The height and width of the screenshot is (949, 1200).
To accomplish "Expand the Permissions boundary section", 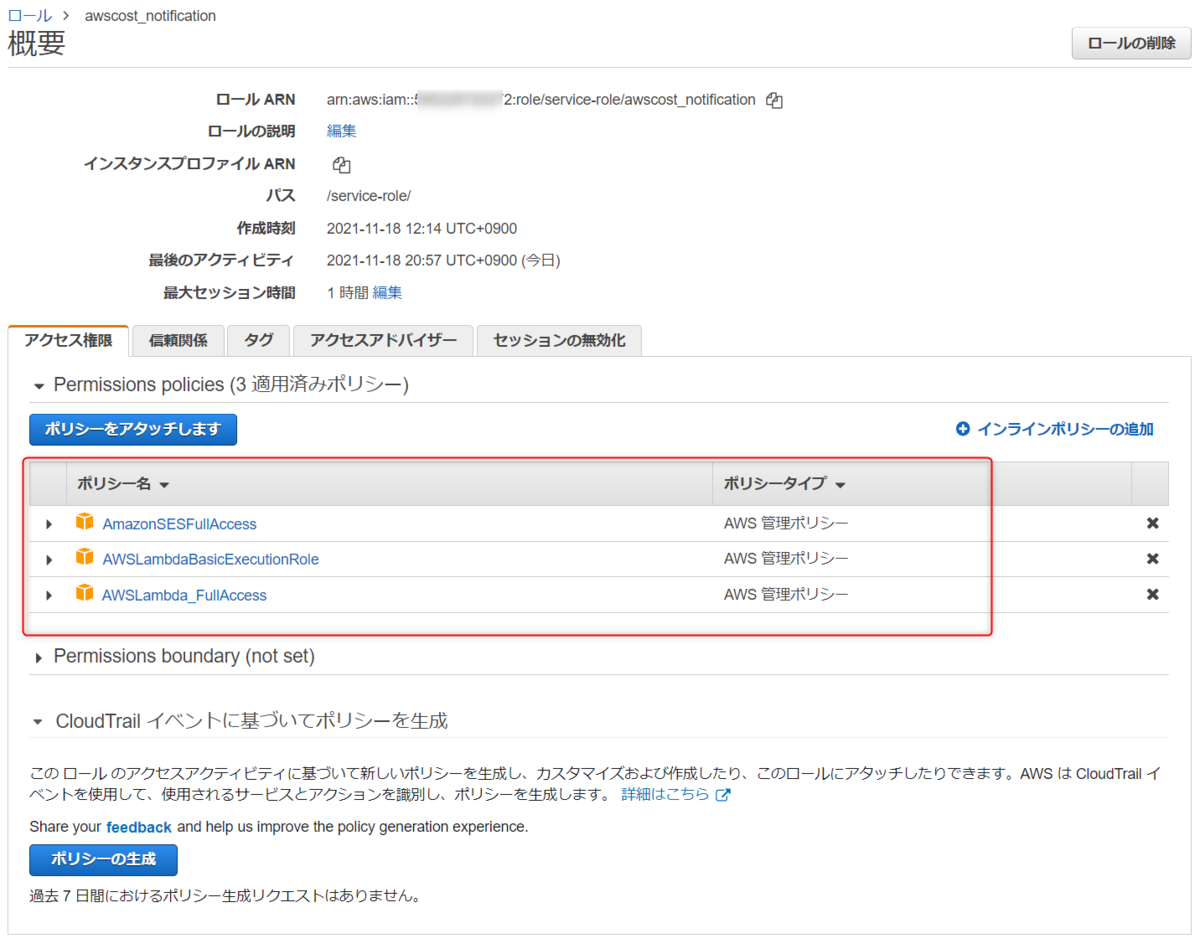I will (39, 658).
